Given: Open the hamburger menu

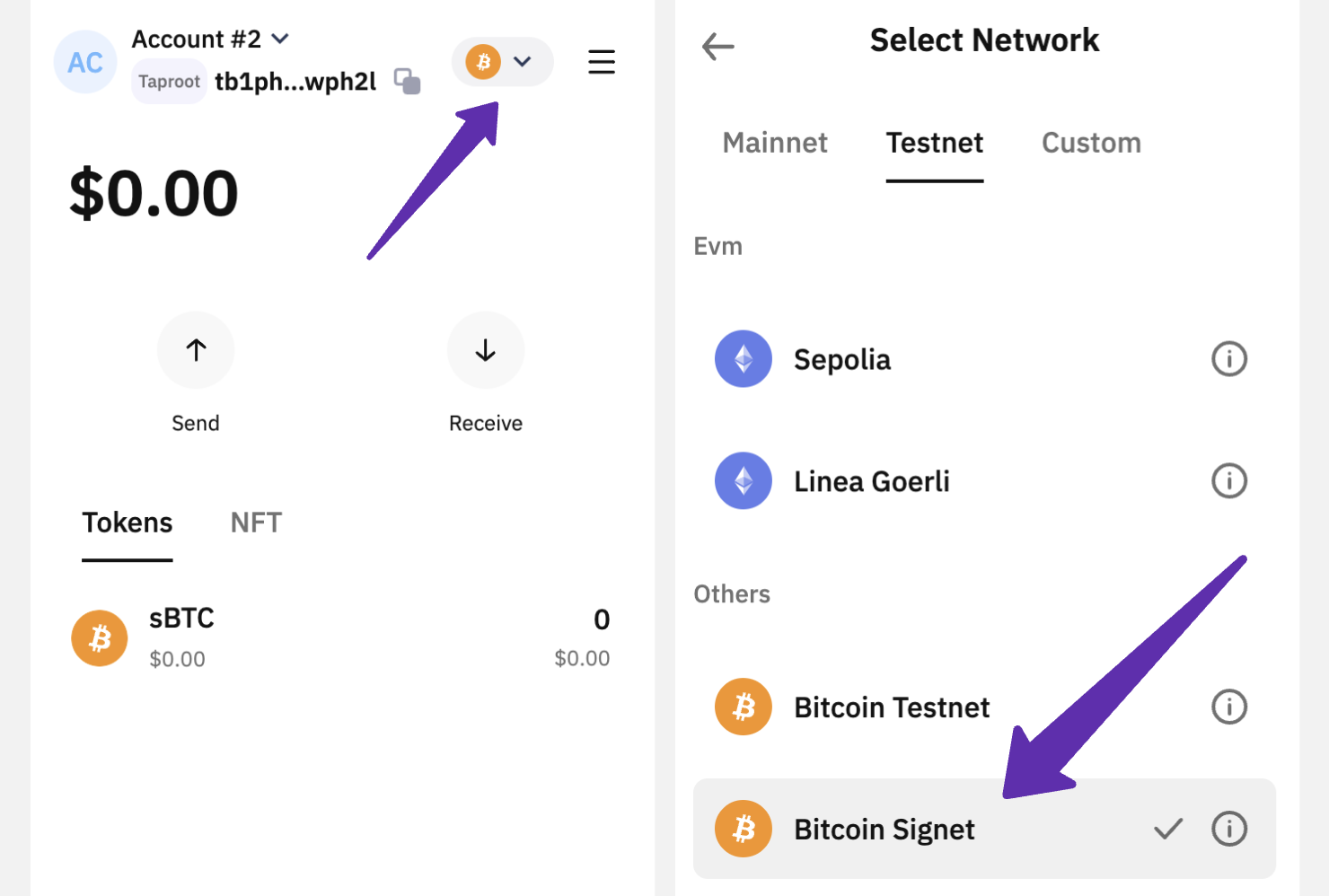Looking at the screenshot, I should point(602,62).
